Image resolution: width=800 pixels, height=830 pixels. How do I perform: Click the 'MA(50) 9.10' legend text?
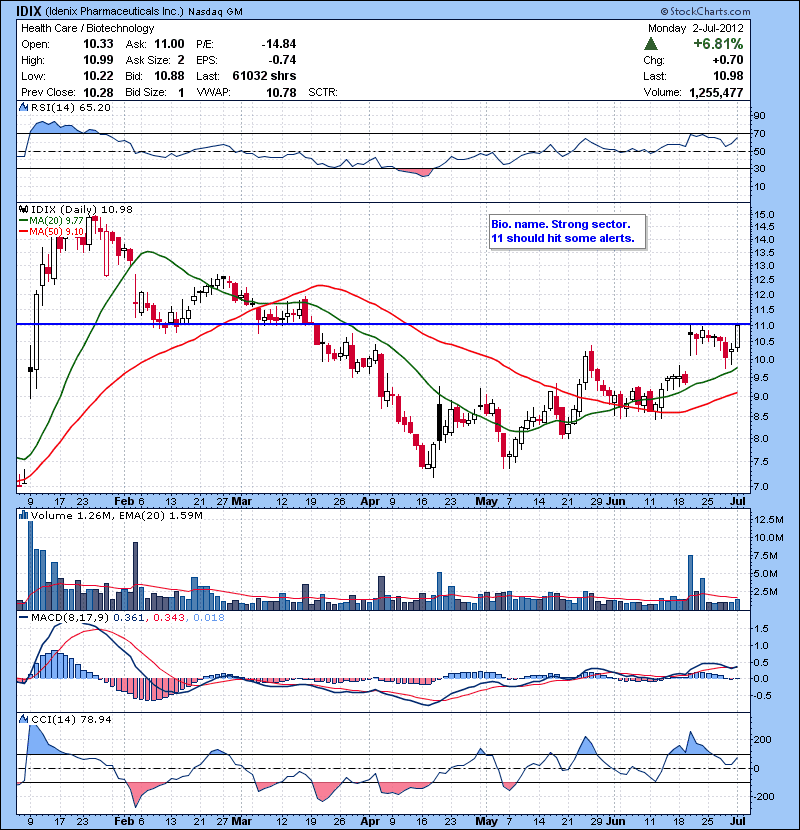click(56, 232)
